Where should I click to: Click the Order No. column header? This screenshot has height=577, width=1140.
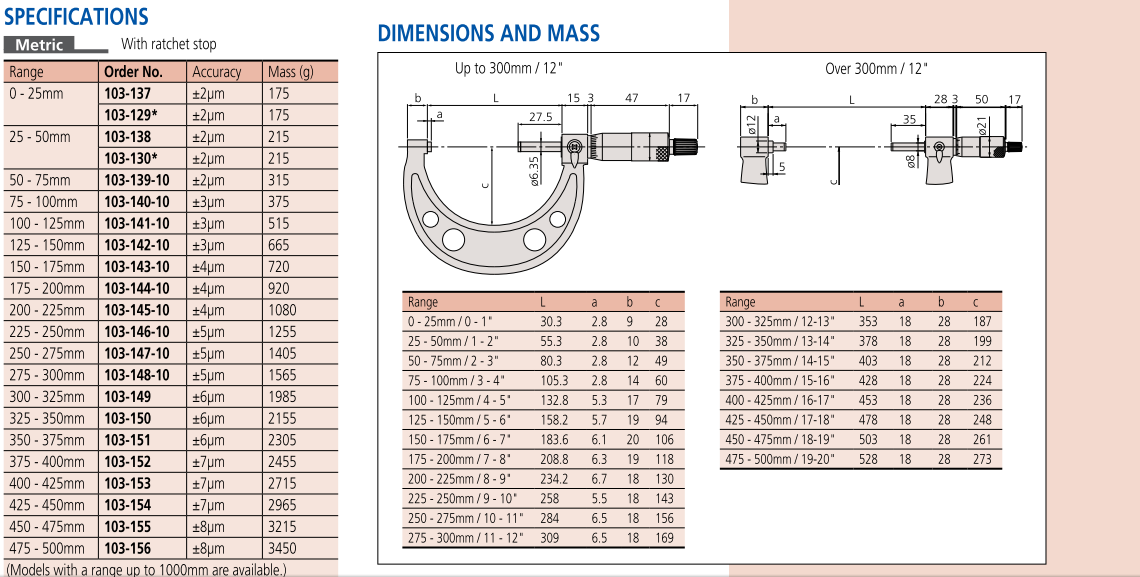[132, 72]
